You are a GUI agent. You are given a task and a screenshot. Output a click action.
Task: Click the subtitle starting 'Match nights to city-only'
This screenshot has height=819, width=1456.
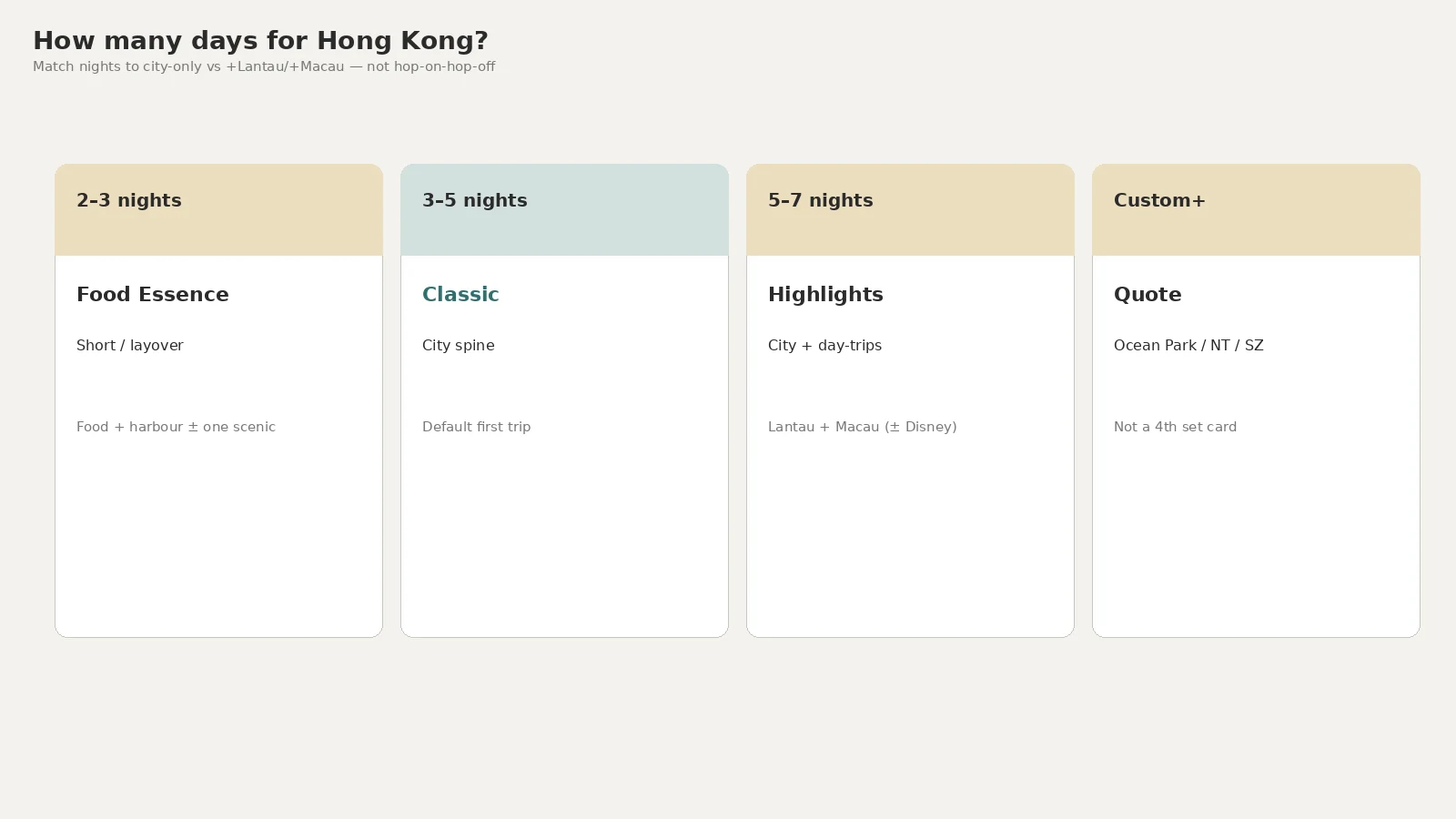click(x=264, y=66)
